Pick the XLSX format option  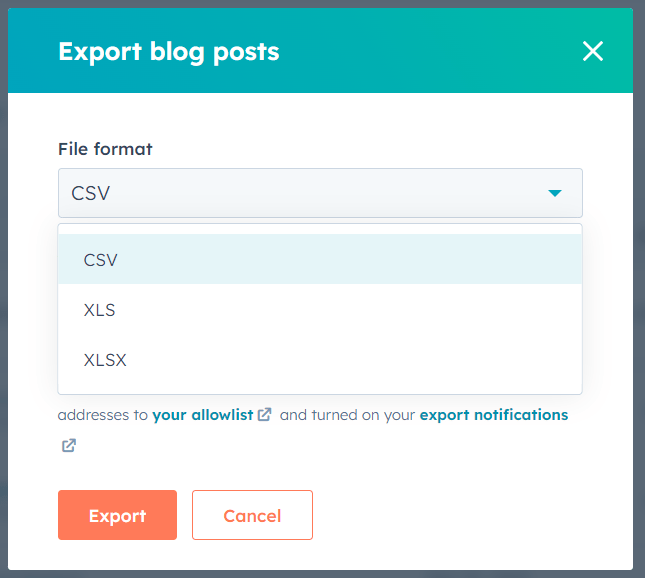[x=105, y=360]
